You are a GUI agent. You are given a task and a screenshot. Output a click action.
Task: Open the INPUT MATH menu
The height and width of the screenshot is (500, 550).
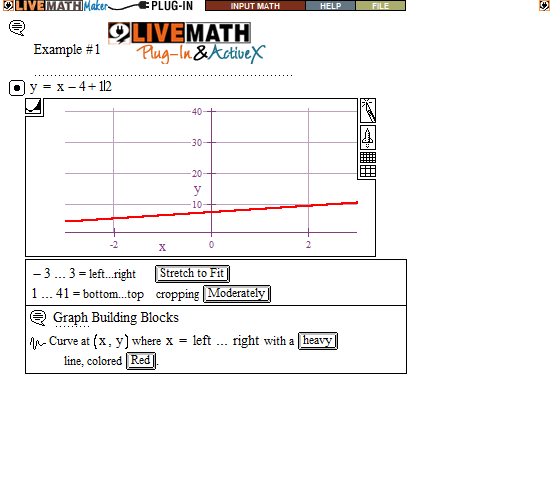[x=255, y=6]
